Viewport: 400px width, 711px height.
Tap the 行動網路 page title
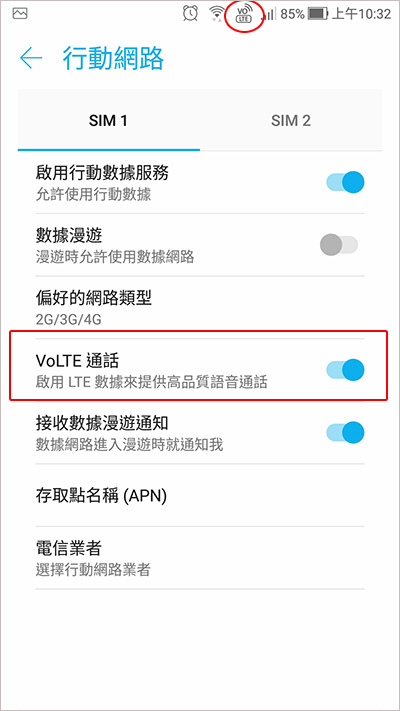[x=113, y=58]
